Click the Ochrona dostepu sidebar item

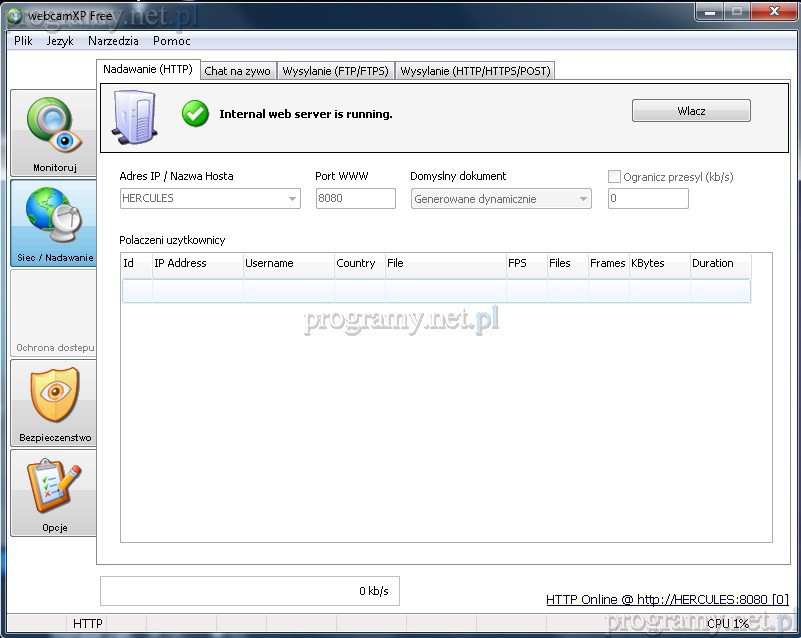click(54, 314)
